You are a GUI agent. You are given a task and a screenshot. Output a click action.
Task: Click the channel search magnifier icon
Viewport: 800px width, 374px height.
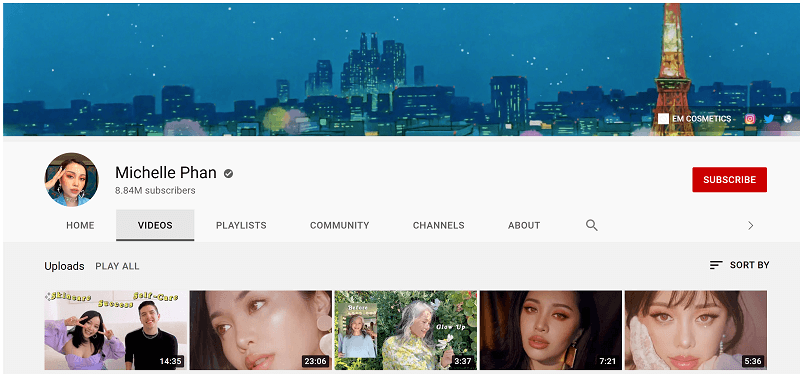point(591,225)
